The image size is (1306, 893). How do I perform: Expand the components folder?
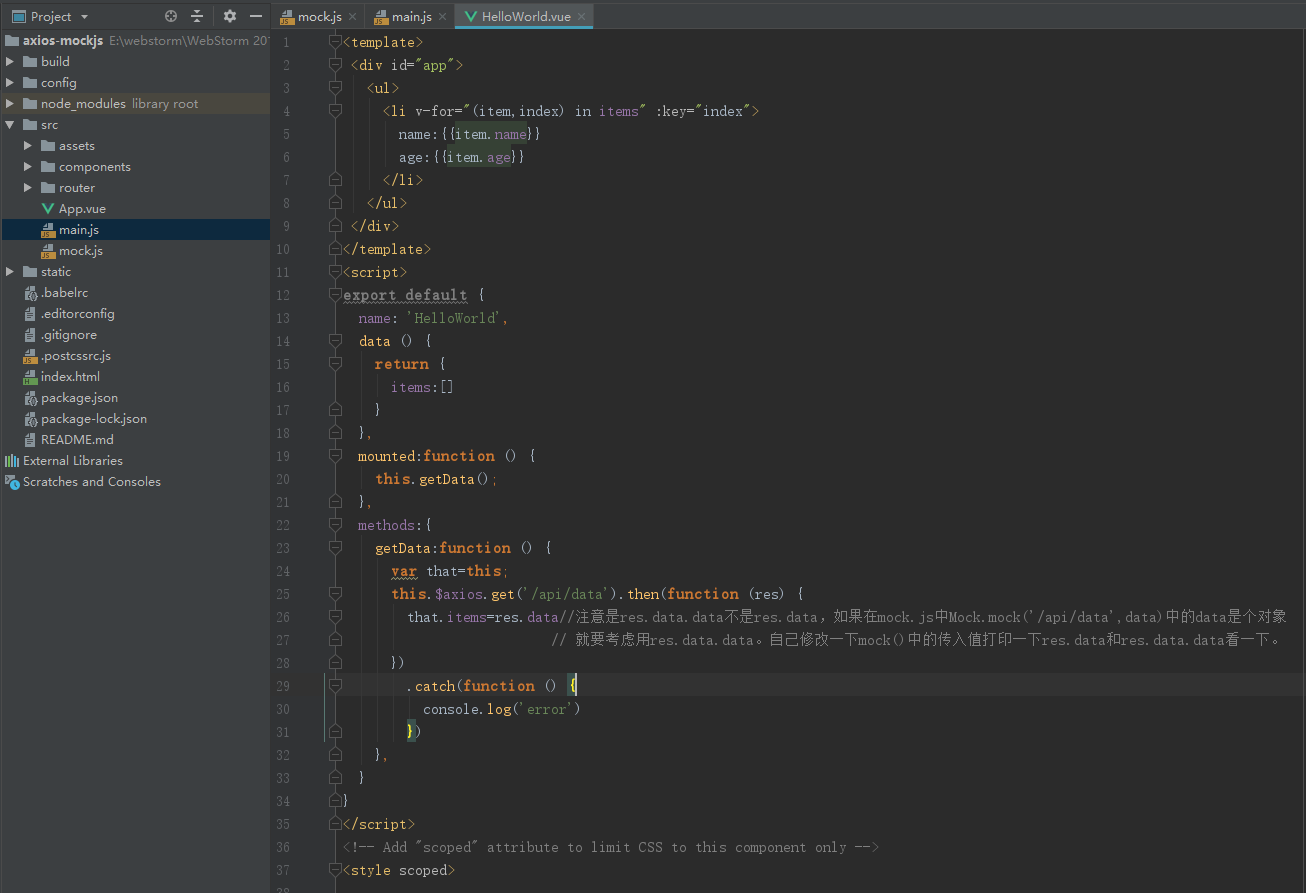[x=28, y=167]
